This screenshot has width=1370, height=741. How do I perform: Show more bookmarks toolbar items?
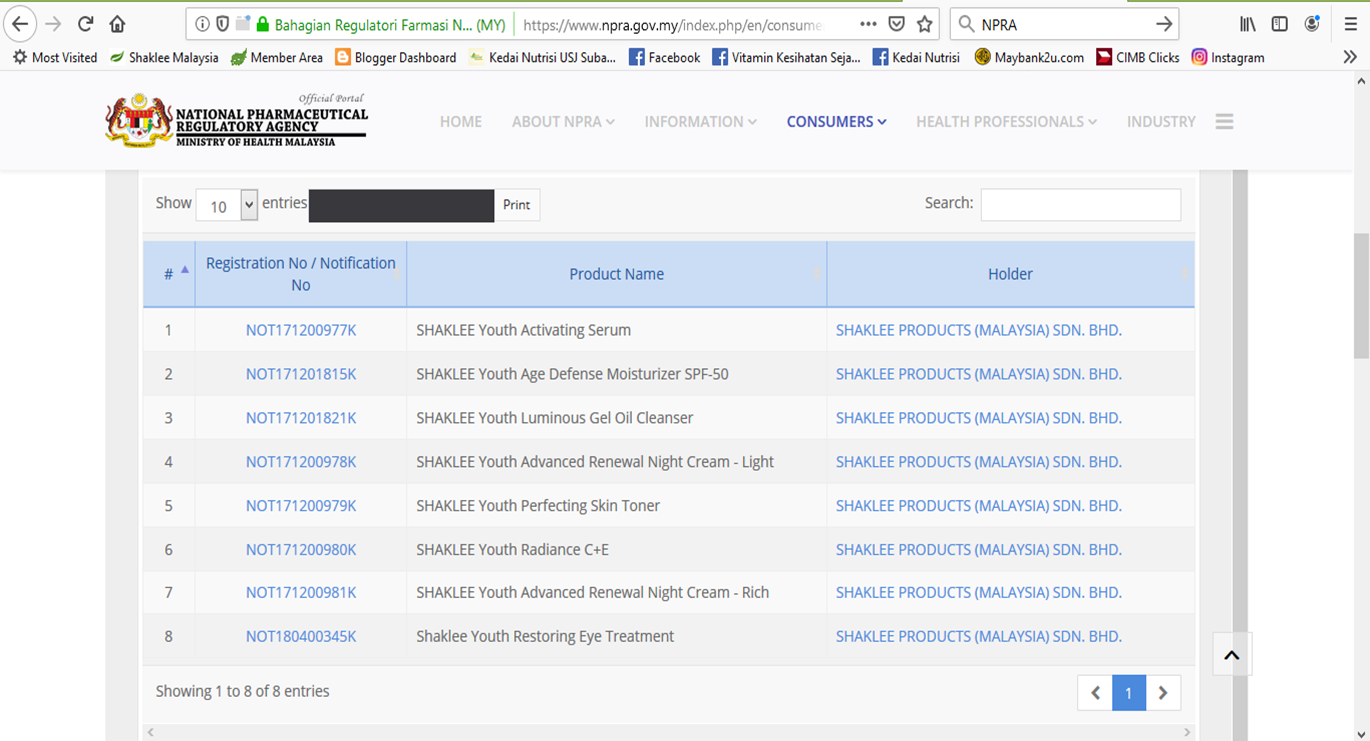click(x=1350, y=57)
